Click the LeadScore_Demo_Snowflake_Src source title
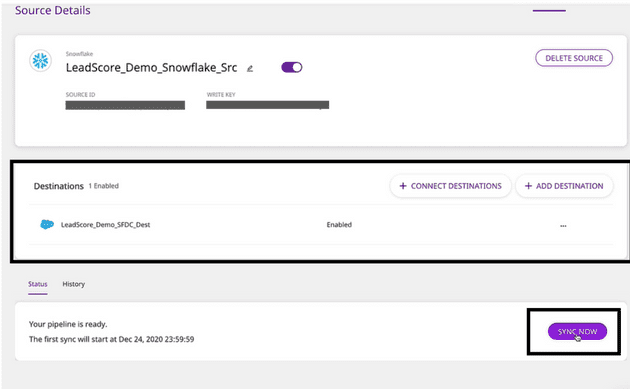This screenshot has height=389, width=630. (x=151, y=68)
